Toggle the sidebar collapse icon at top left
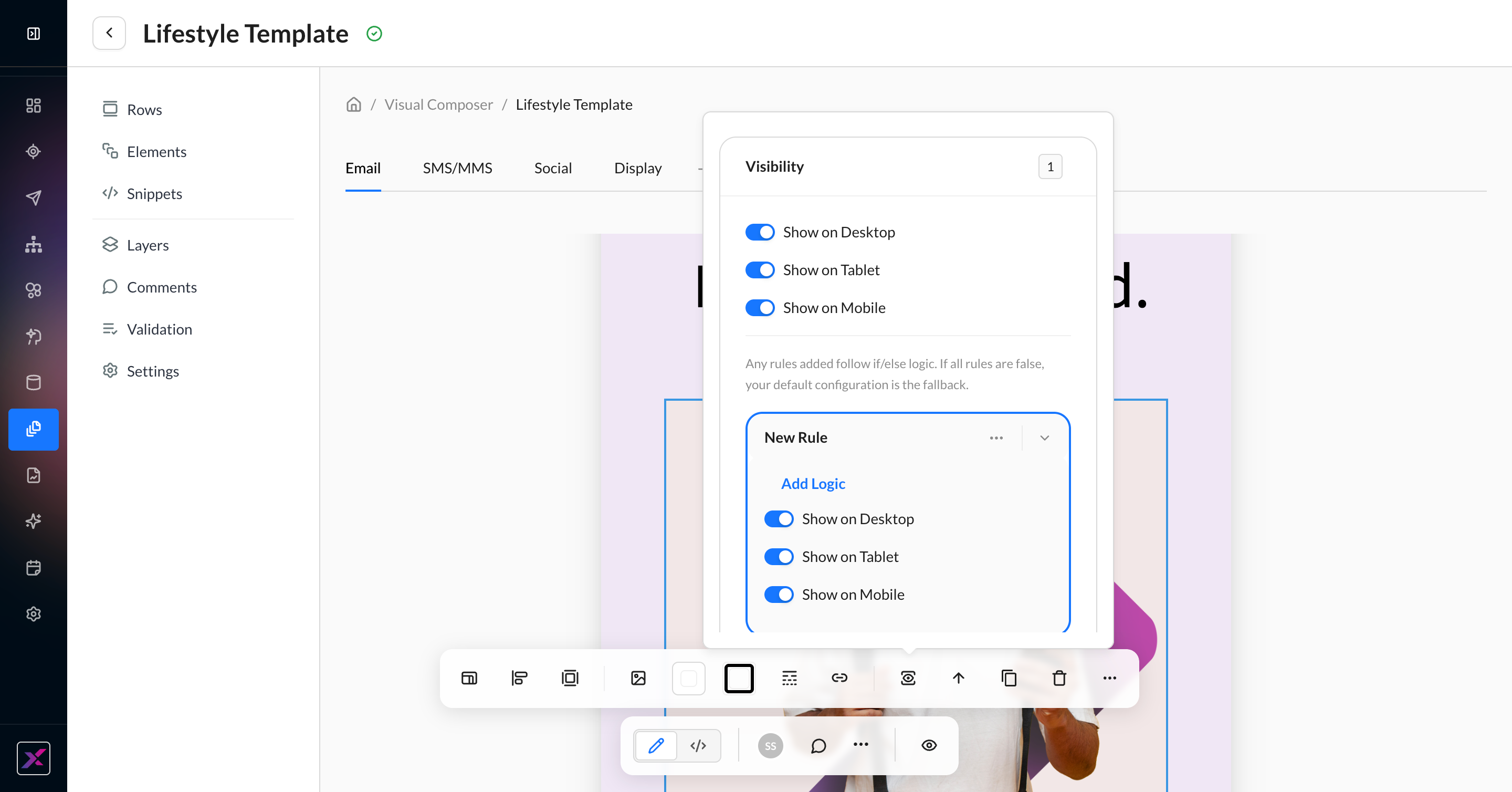Image resolution: width=1512 pixels, height=792 pixels. click(34, 34)
